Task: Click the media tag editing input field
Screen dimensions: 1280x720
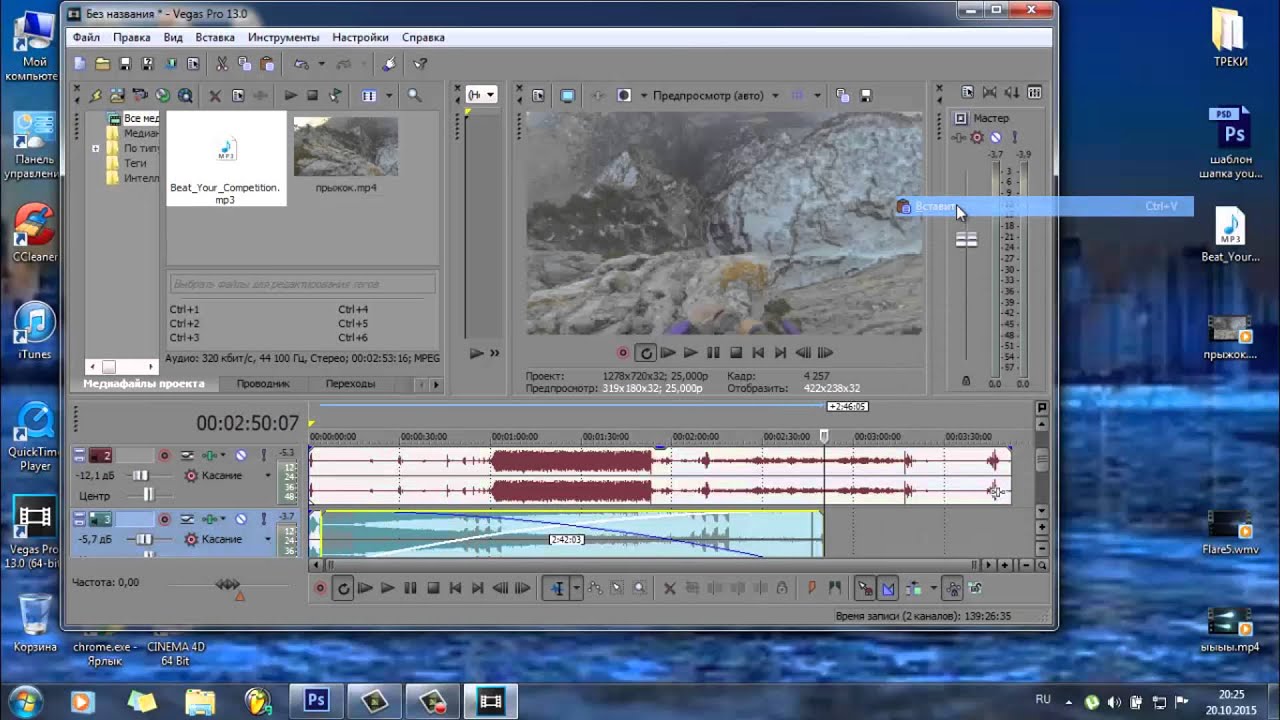Action: coord(303,284)
